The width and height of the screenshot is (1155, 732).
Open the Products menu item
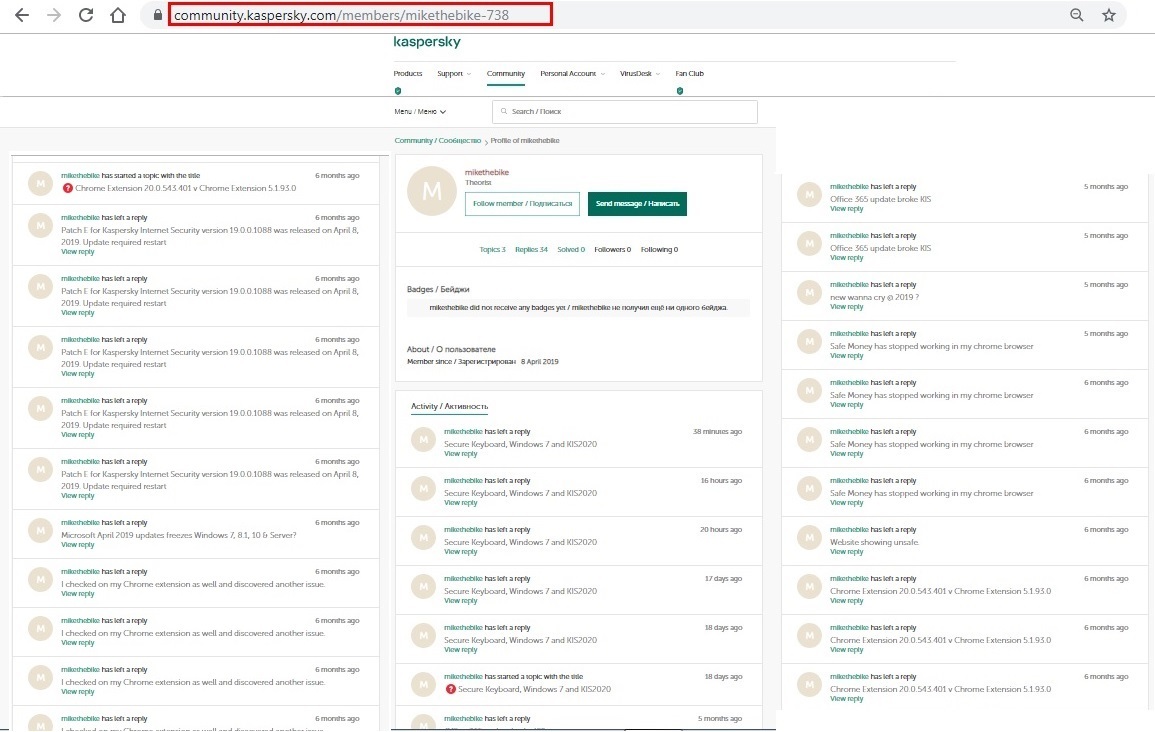[408, 74]
